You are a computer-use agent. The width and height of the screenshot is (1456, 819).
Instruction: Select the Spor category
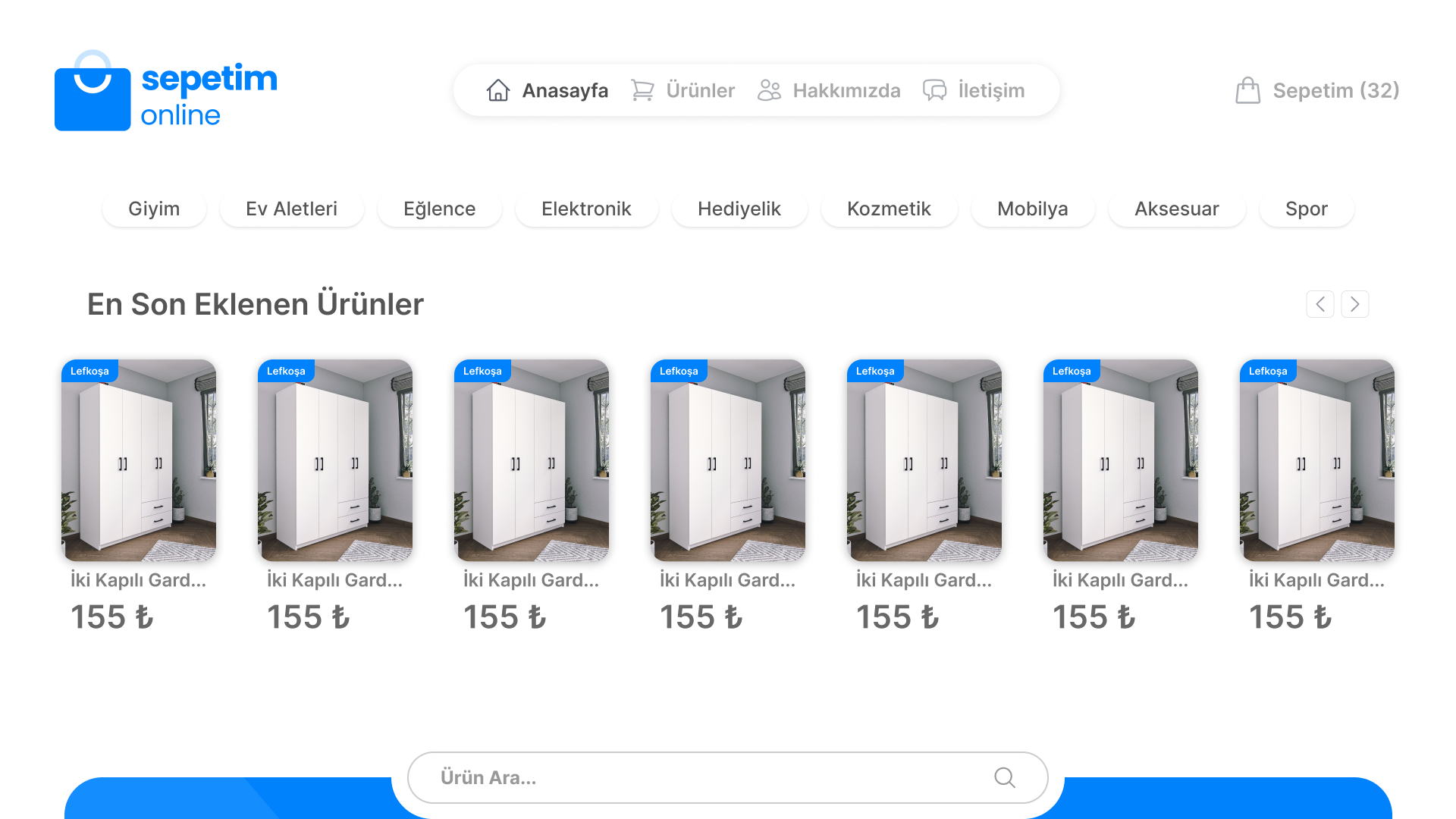pos(1306,209)
